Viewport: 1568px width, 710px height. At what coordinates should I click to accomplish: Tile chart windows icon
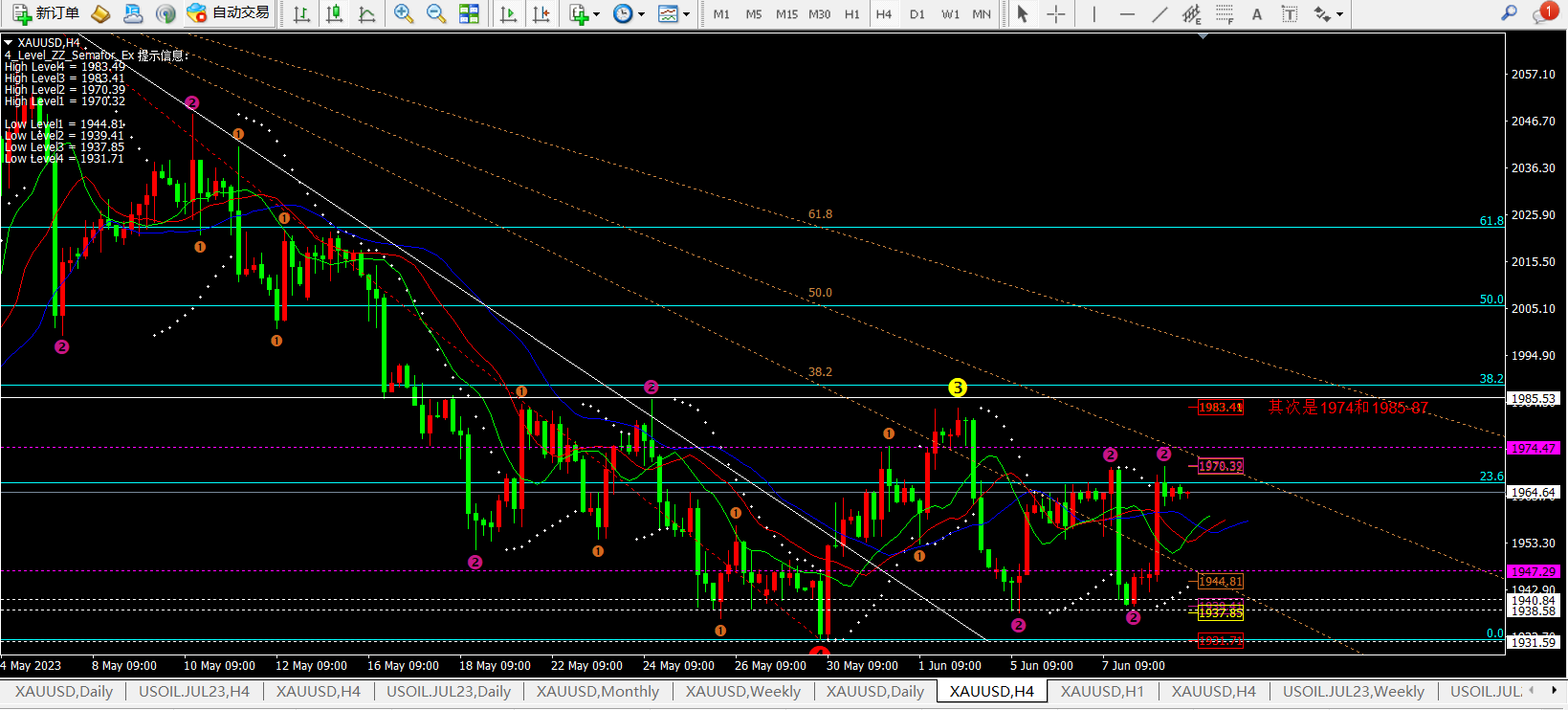(x=469, y=13)
